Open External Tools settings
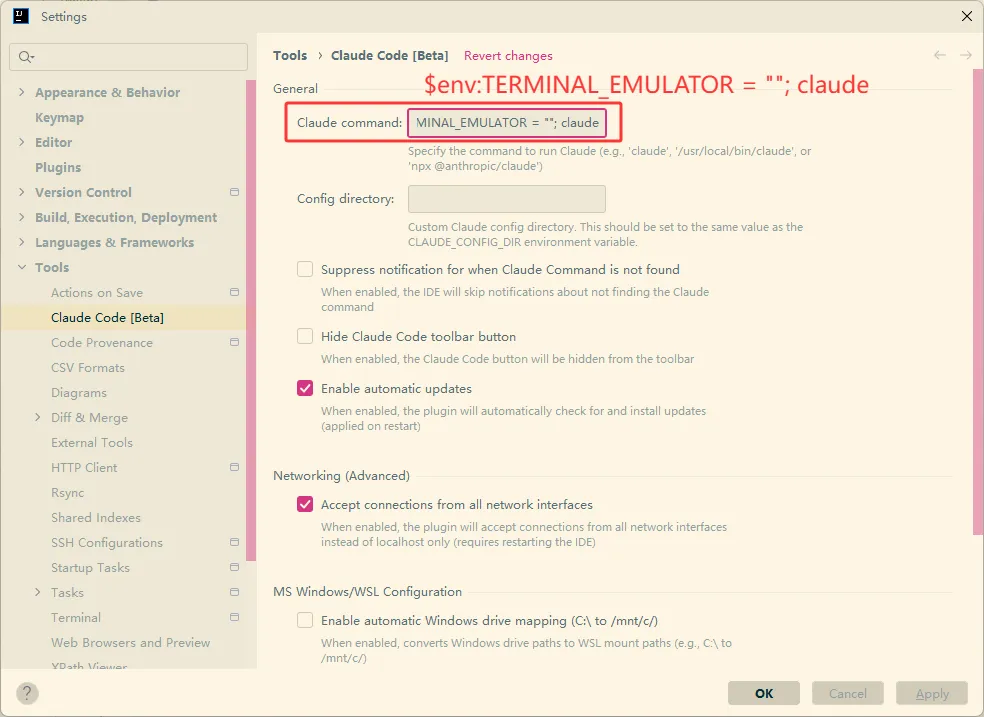This screenshot has width=984, height=717. [92, 442]
